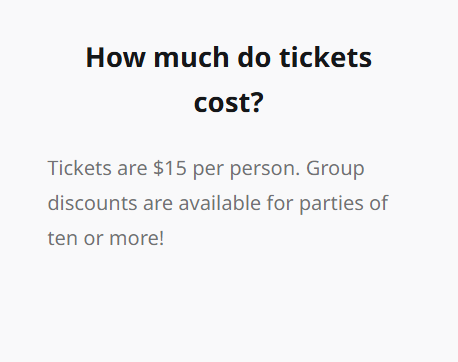Click the word "do" in the heading
This screenshot has height=362, width=458.
pyautogui.click(x=254, y=57)
